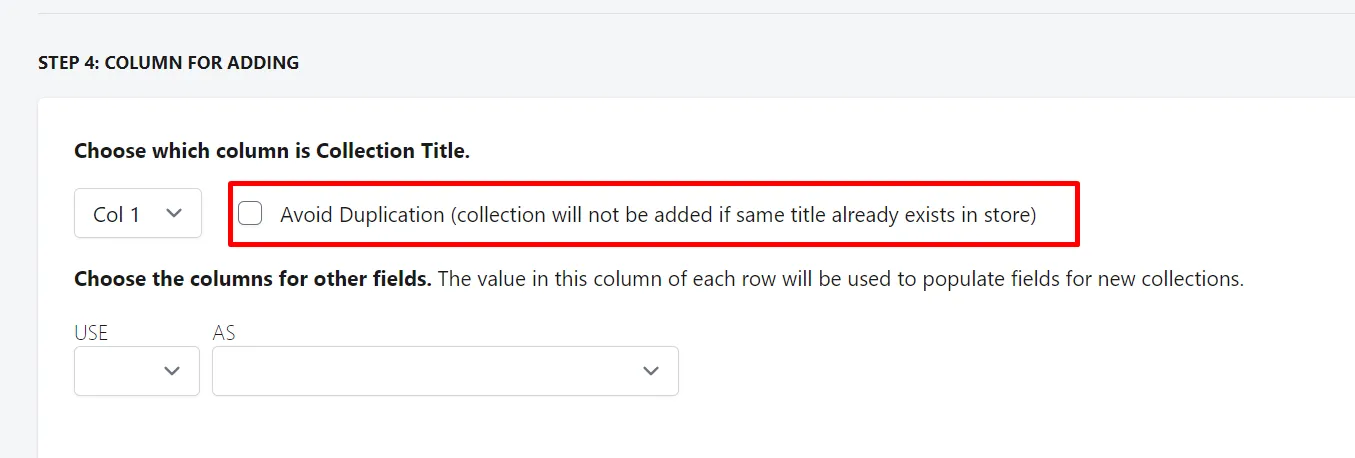Click the bold 'Choose the columns for other fields.' text
The width and height of the screenshot is (1355, 458).
[x=253, y=279]
